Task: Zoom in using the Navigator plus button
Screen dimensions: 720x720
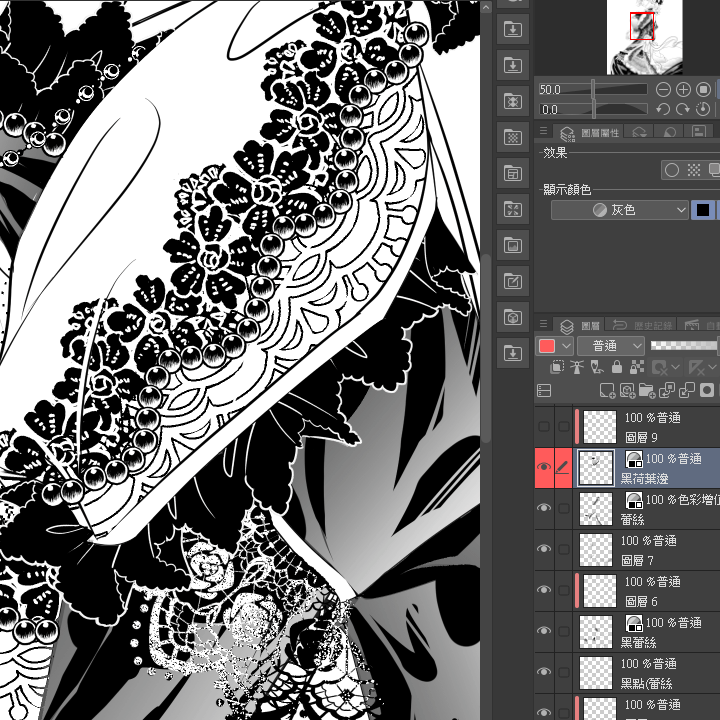Action: tap(683, 90)
